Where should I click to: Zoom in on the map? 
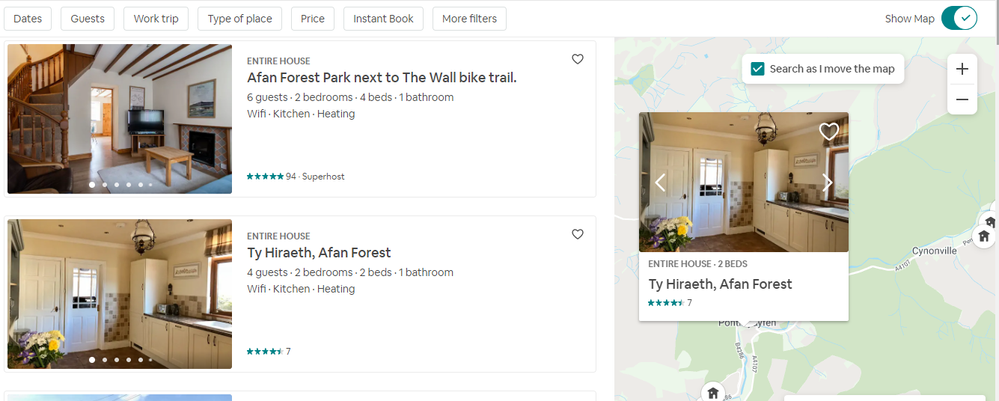(x=961, y=69)
